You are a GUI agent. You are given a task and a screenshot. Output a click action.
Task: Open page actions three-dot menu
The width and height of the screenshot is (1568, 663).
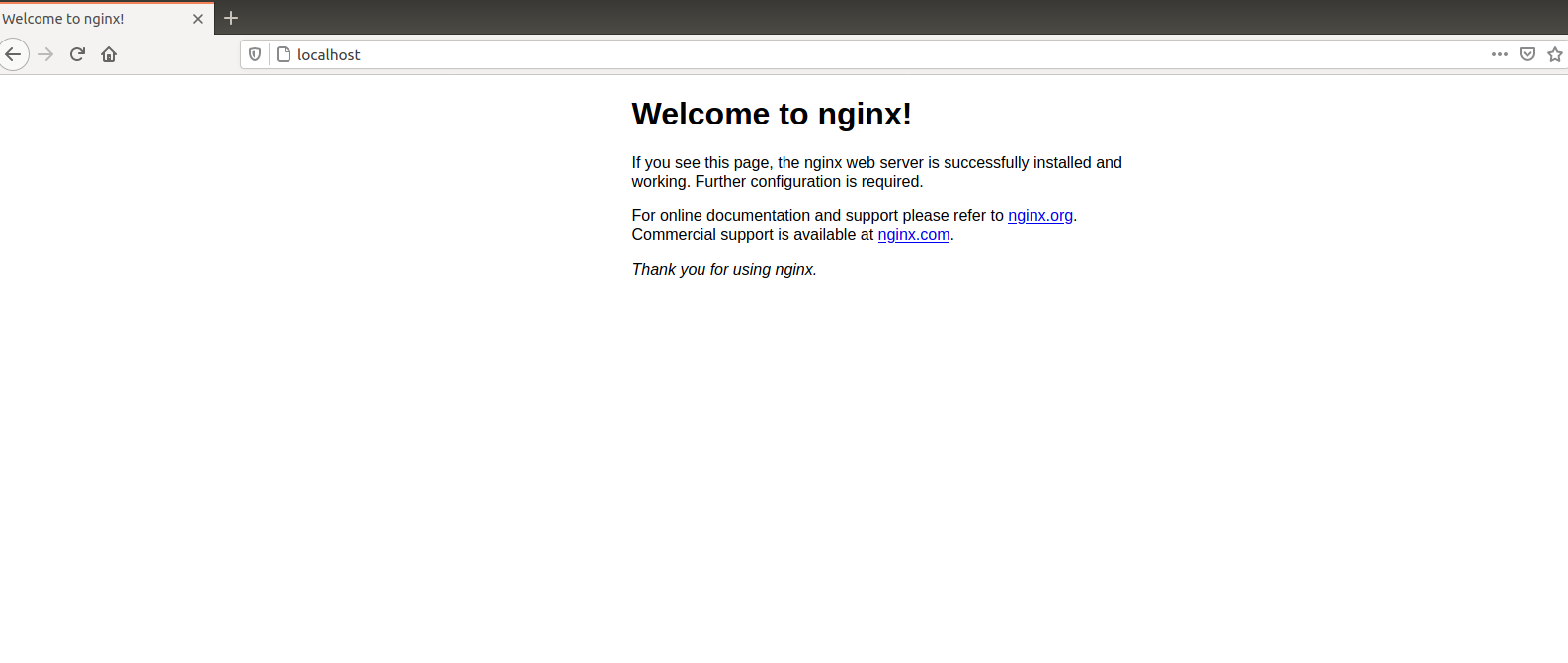coord(1500,54)
